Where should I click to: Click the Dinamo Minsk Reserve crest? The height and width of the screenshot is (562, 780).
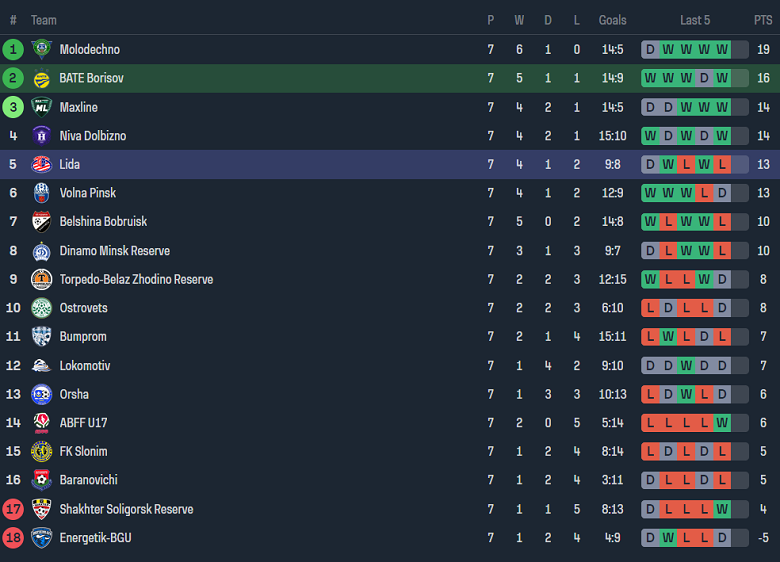point(41,251)
